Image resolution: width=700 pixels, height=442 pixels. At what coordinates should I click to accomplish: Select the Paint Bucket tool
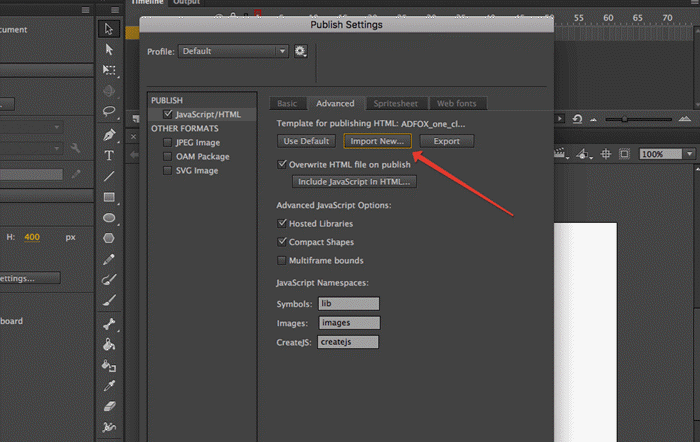coord(110,344)
